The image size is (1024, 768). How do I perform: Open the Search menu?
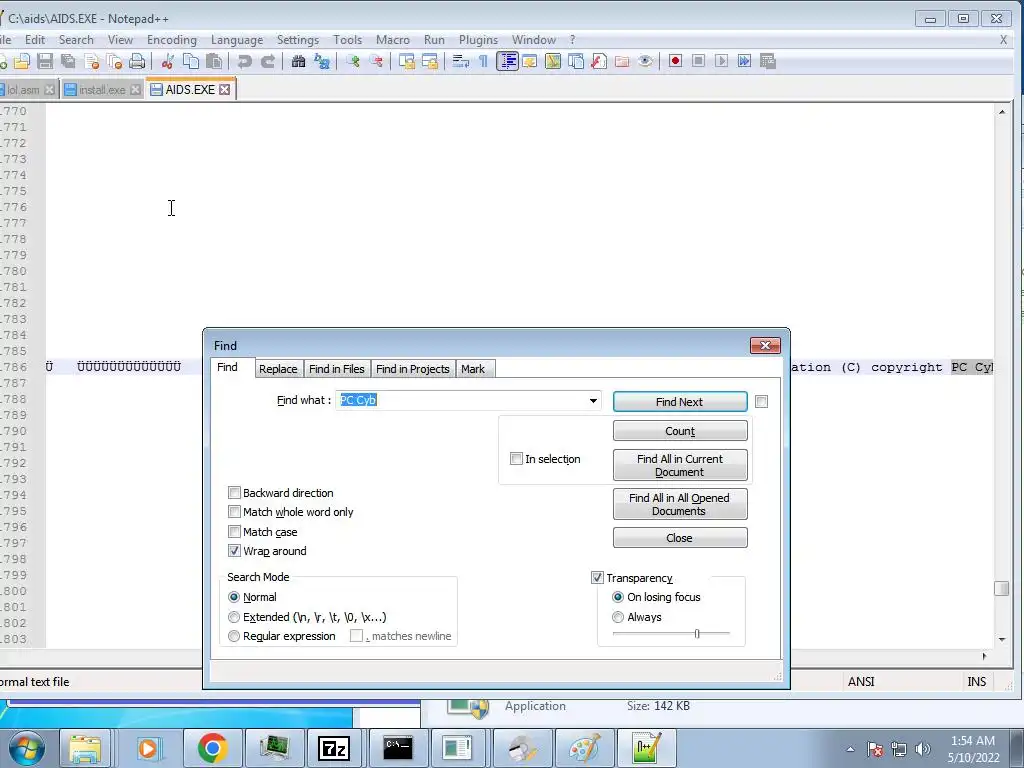point(76,40)
